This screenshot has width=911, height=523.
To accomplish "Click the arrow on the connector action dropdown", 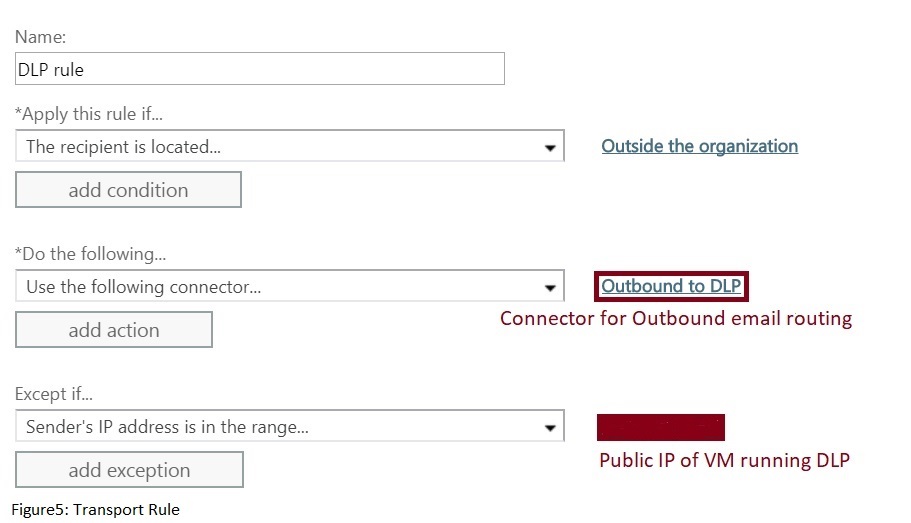I will tap(550, 288).
